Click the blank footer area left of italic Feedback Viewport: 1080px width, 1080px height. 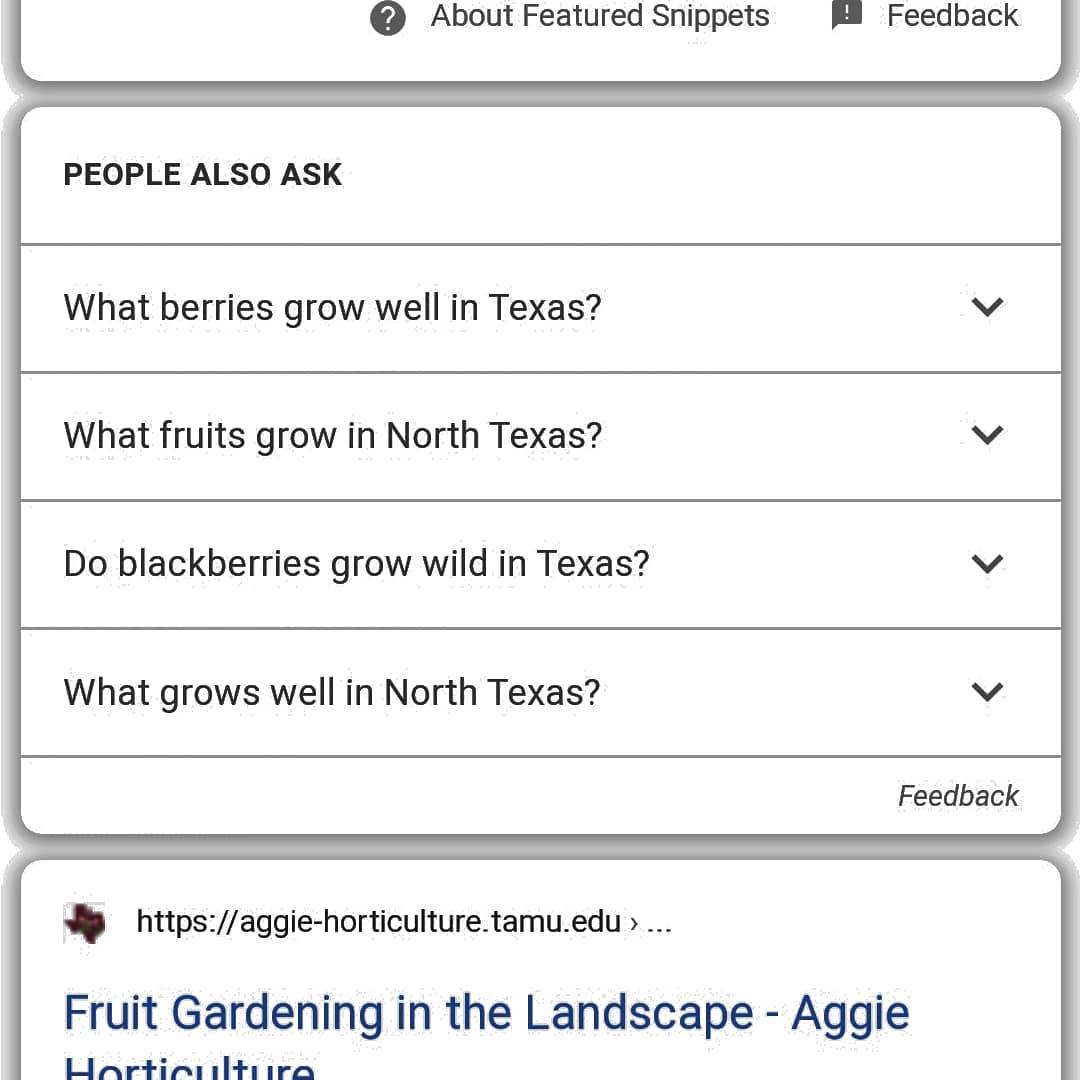coord(450,796)
